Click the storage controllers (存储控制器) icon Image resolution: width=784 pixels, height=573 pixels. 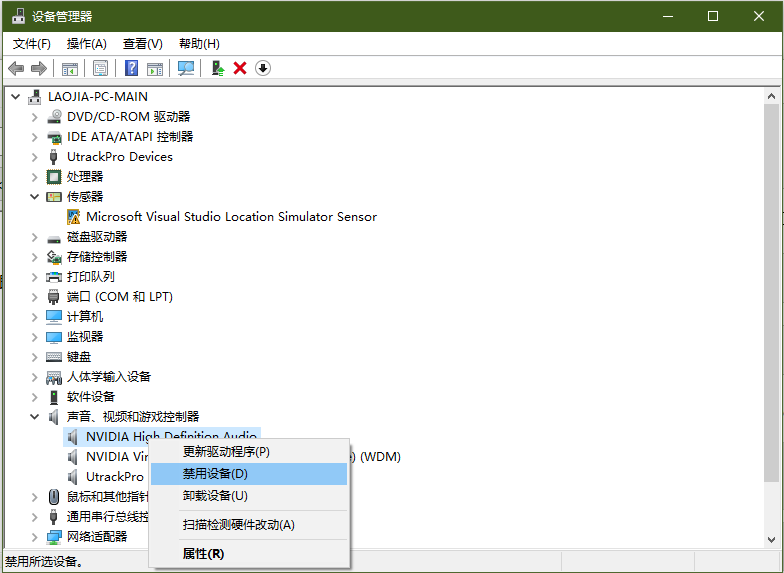pyautogui.click(x=54, y=256)
